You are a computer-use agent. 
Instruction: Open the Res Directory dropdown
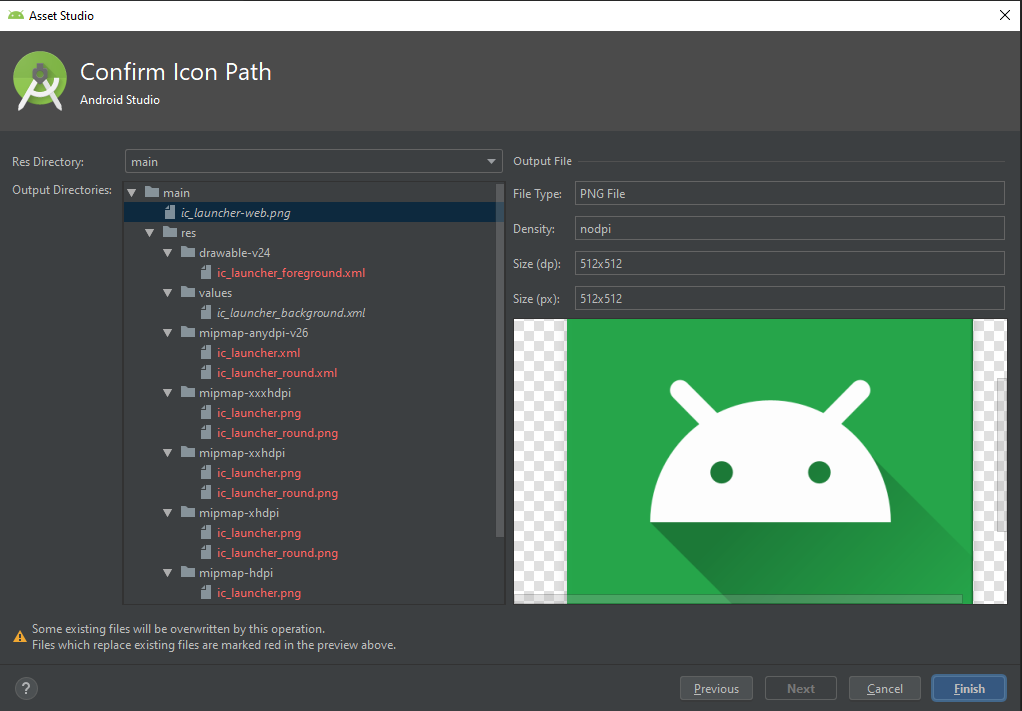coord(314,161)
